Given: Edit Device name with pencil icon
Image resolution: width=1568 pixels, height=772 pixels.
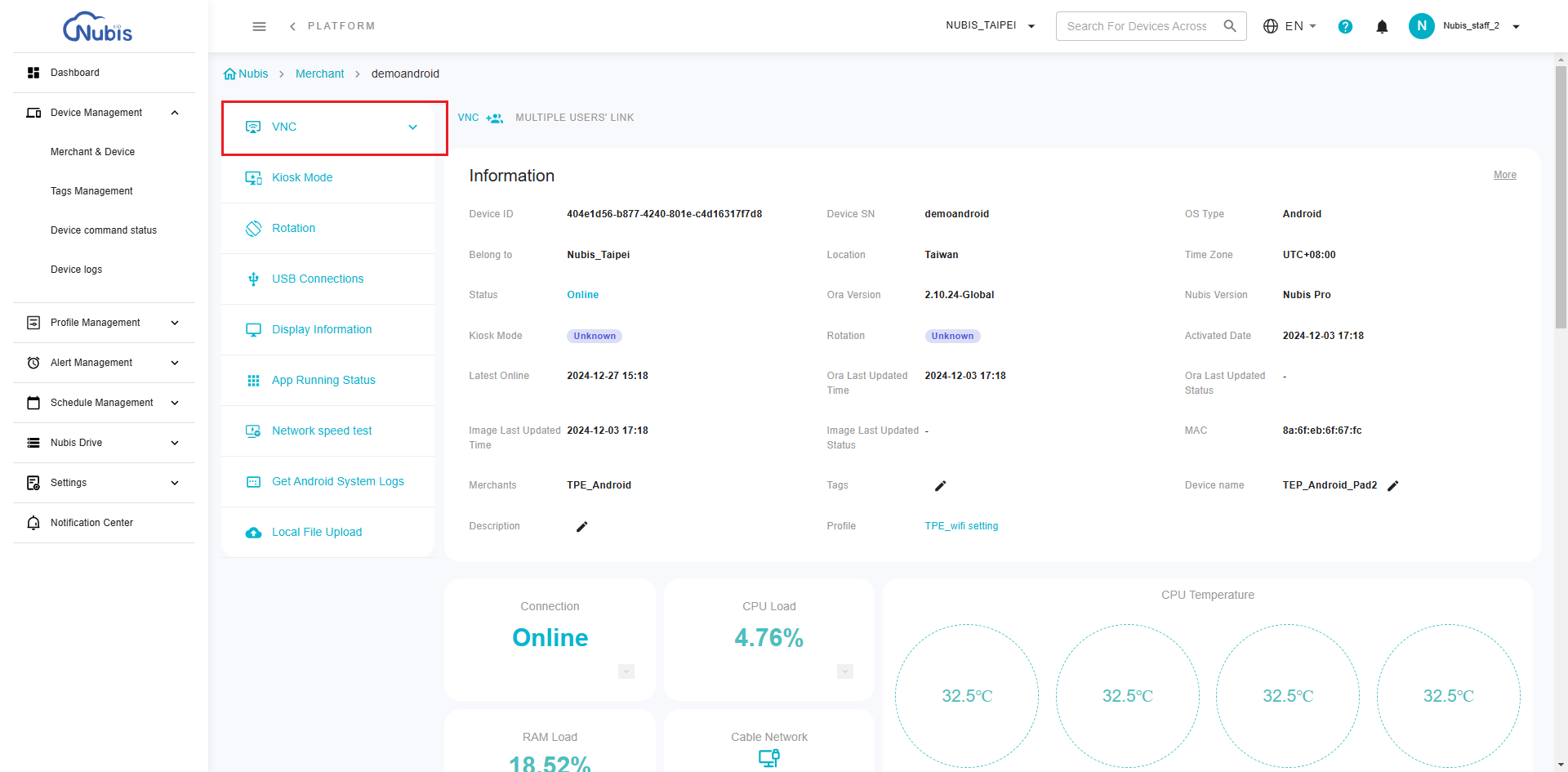Looking at the screenshot, I should coord(1393,485).
